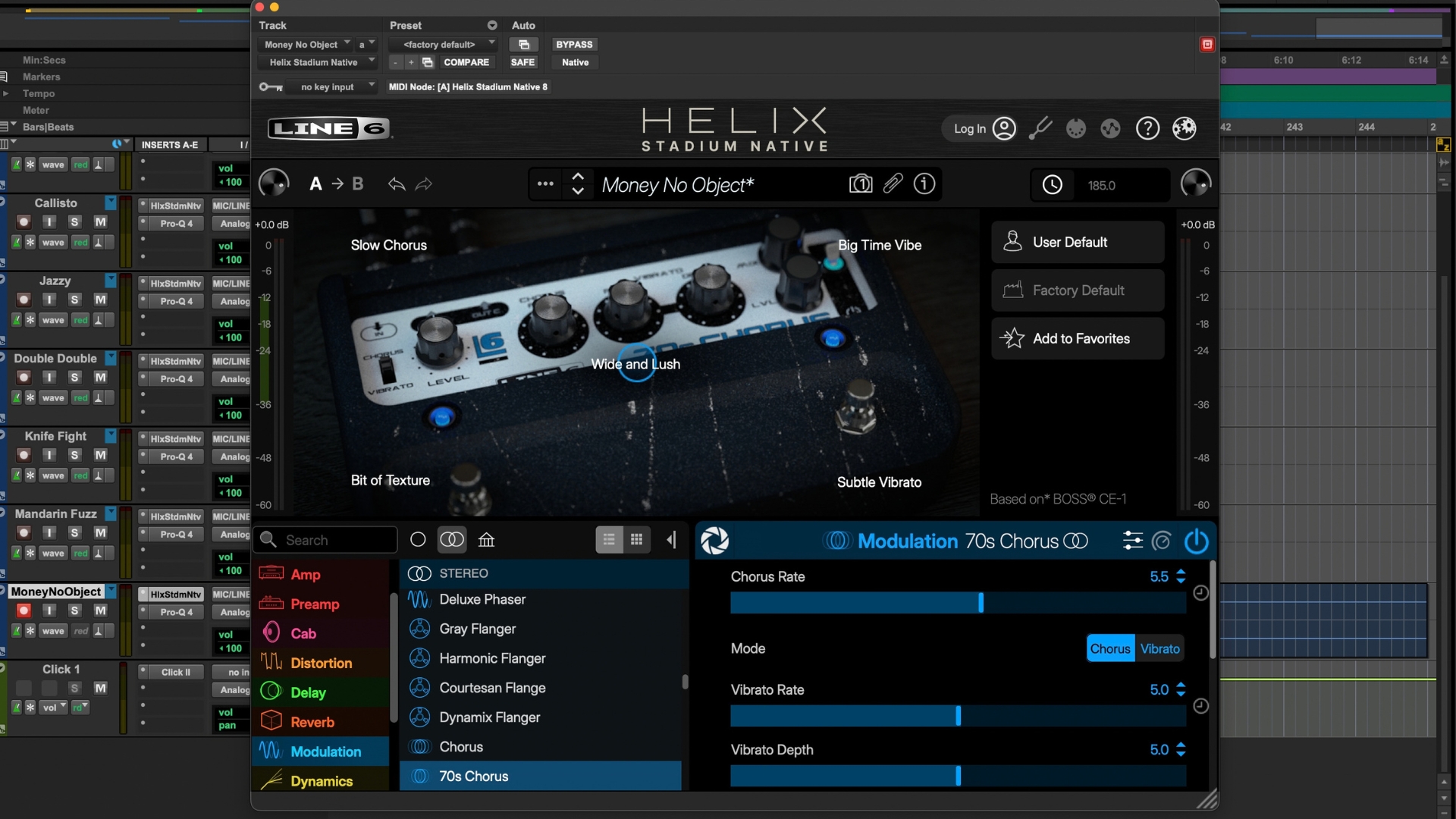Solo the Callisto track

coord(74,222)
